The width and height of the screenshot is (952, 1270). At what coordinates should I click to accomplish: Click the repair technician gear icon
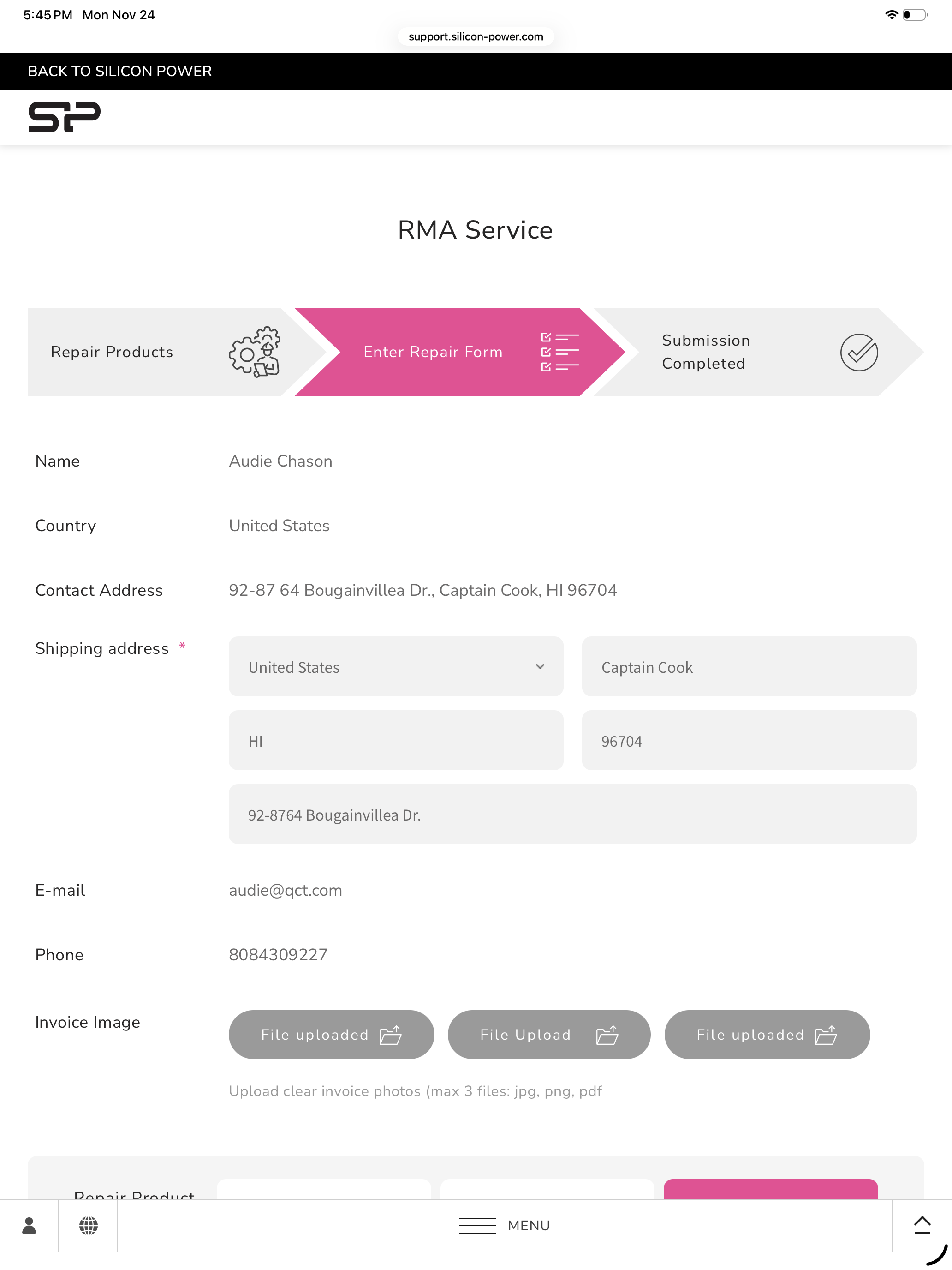click(255, 352)
